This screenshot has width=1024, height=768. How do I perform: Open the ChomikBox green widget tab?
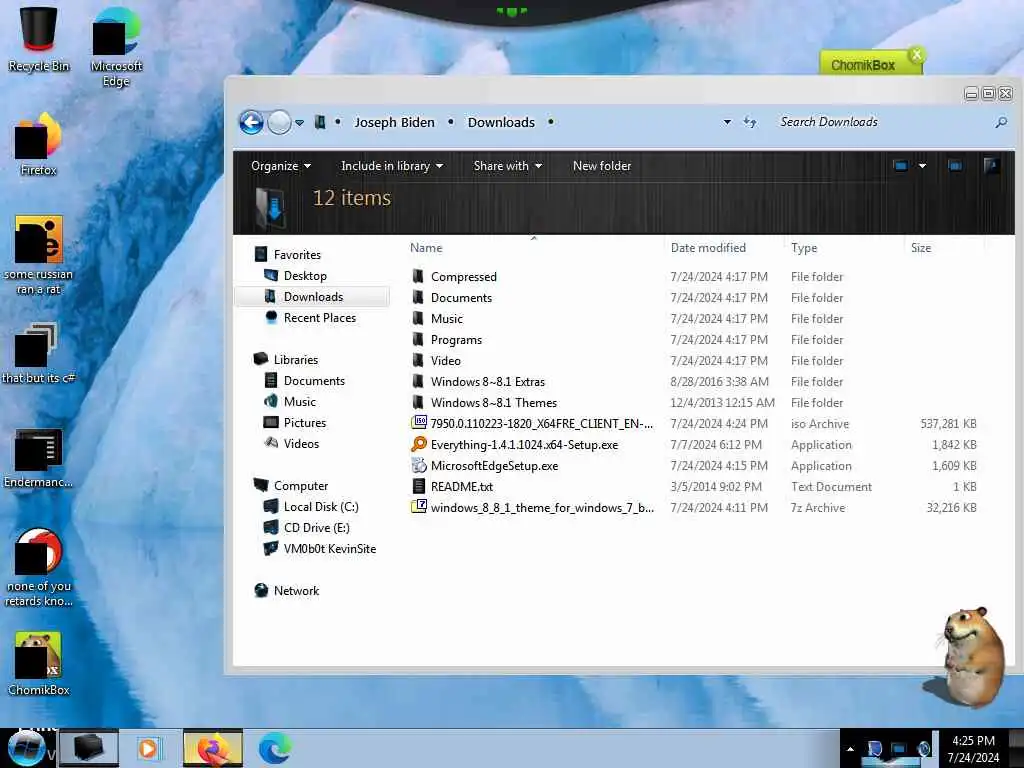863,64
